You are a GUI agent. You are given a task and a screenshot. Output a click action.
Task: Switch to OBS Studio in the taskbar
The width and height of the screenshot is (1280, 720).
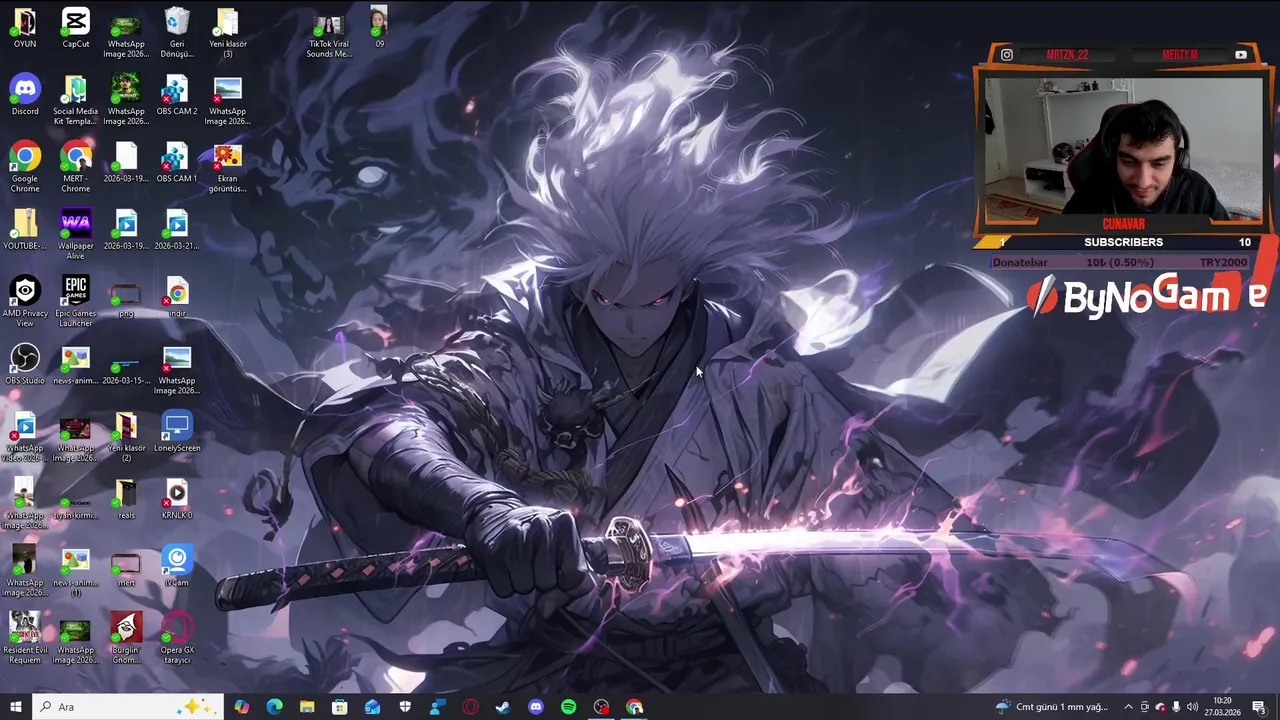point(601,707)
